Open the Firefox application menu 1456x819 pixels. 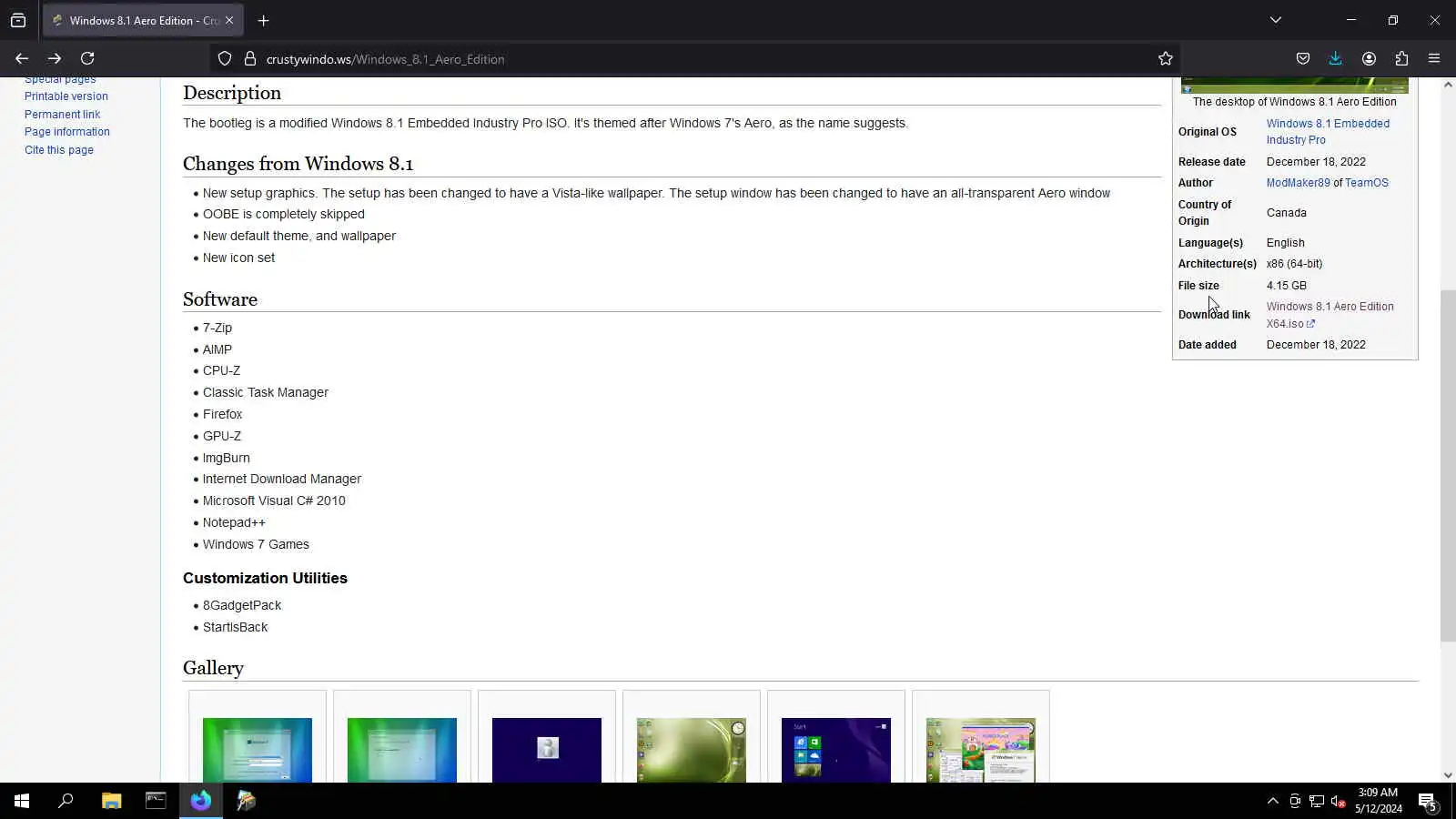coord(1434,58)
